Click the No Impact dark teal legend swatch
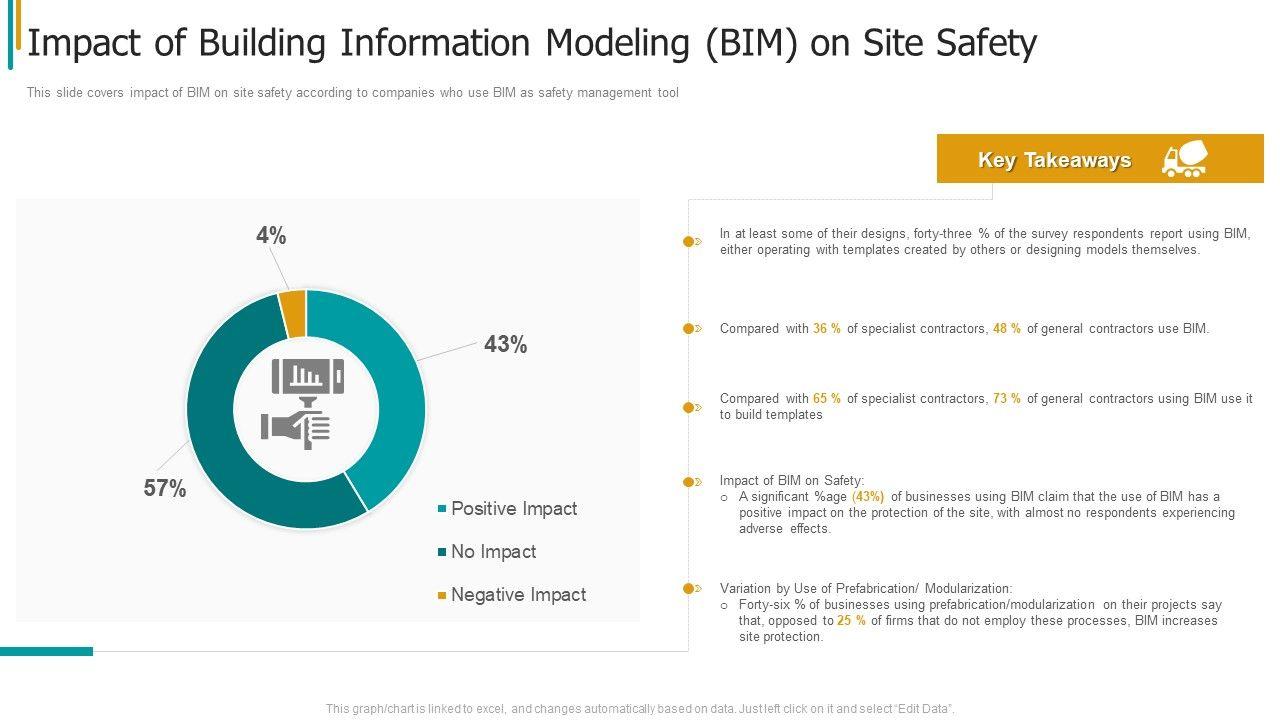This screenshot has width=1280, height=720. 442,553
